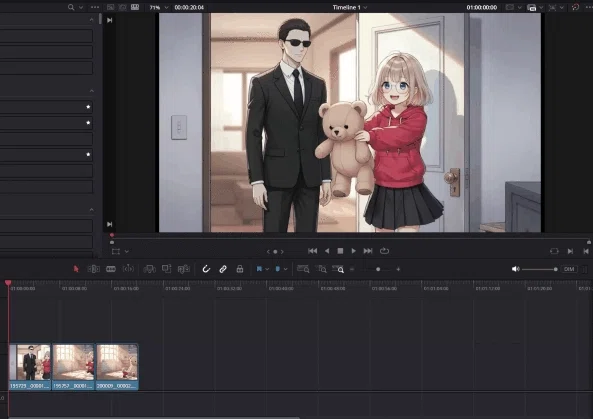Click the Replace Clip icon
This screenshot has width=593, height=419.
184,269
